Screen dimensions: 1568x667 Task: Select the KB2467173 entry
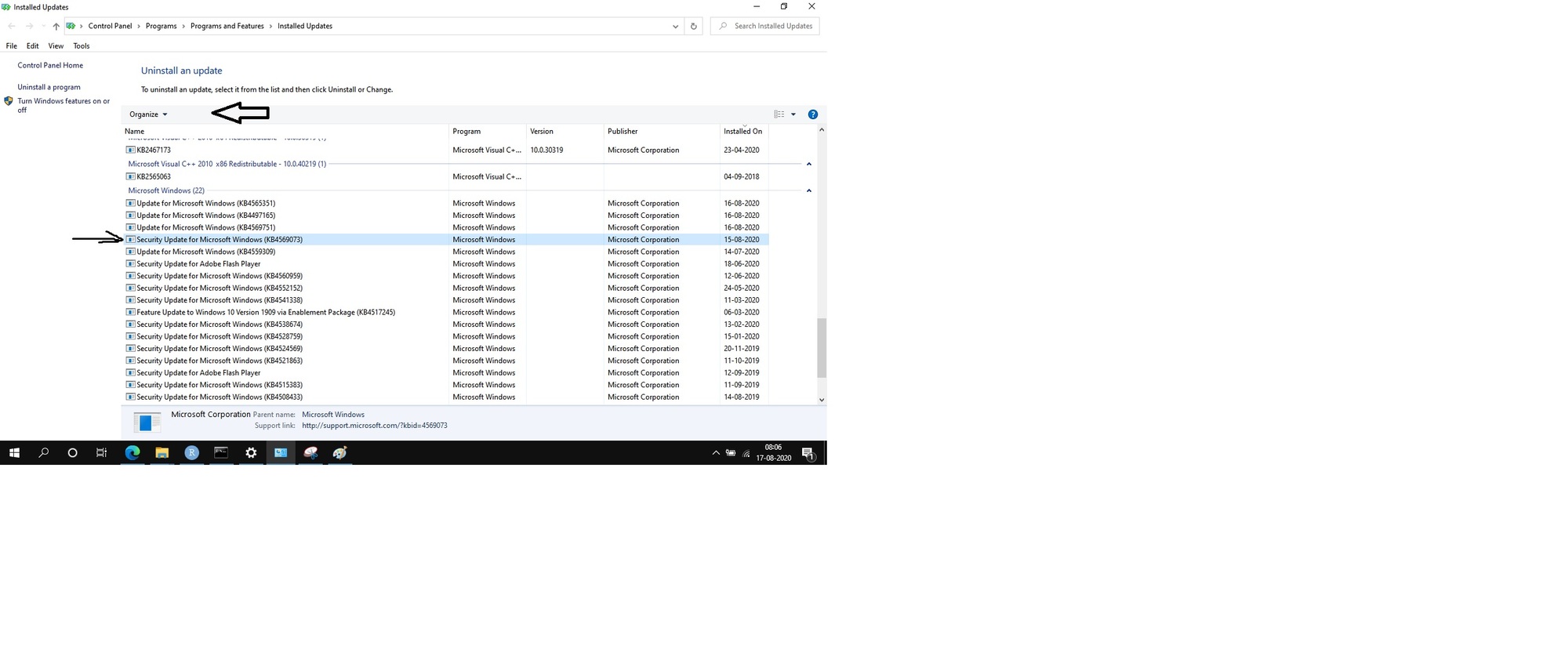pos(445,150)
